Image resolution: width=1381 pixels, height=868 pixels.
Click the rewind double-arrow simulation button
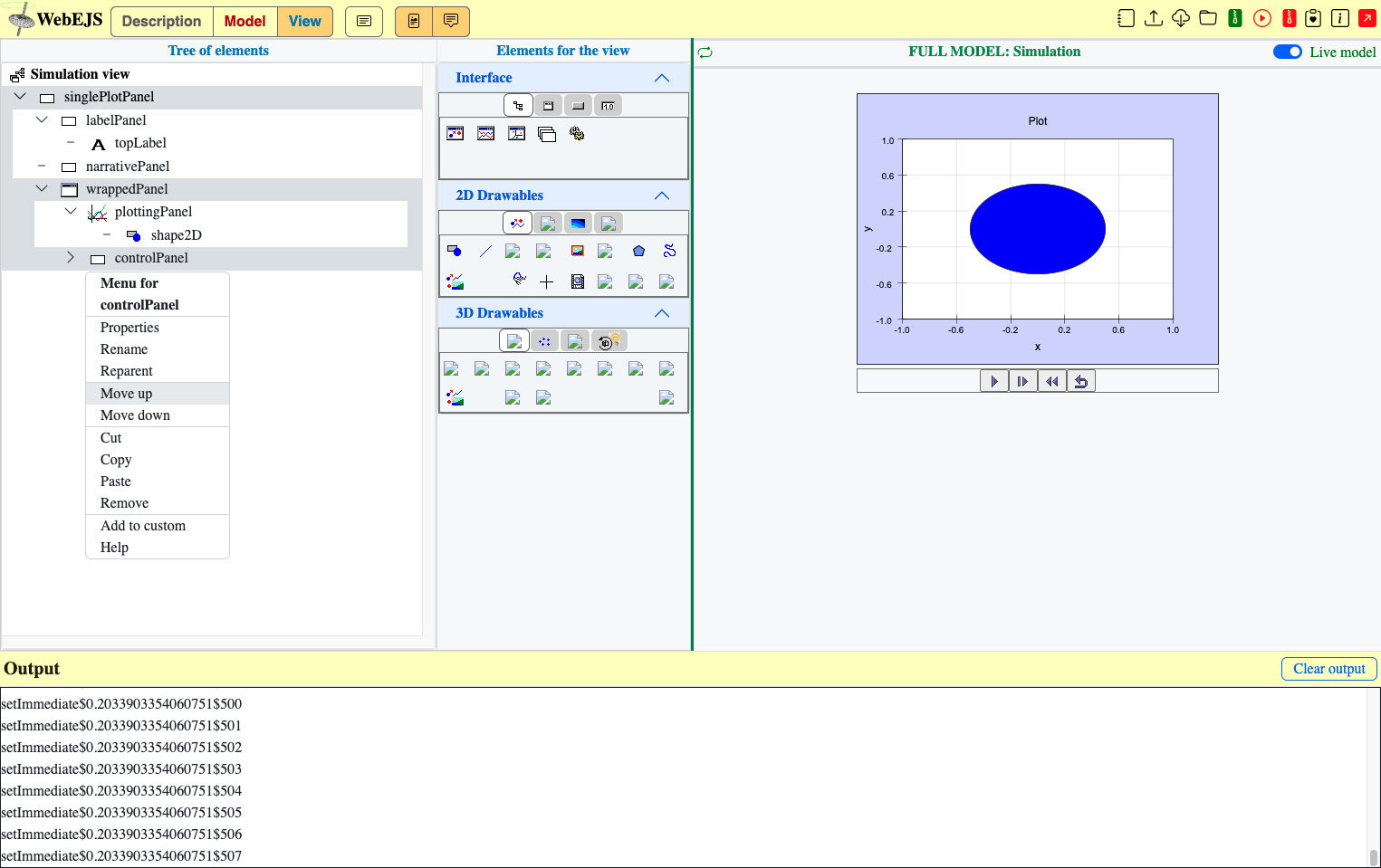pos(1052,381)
